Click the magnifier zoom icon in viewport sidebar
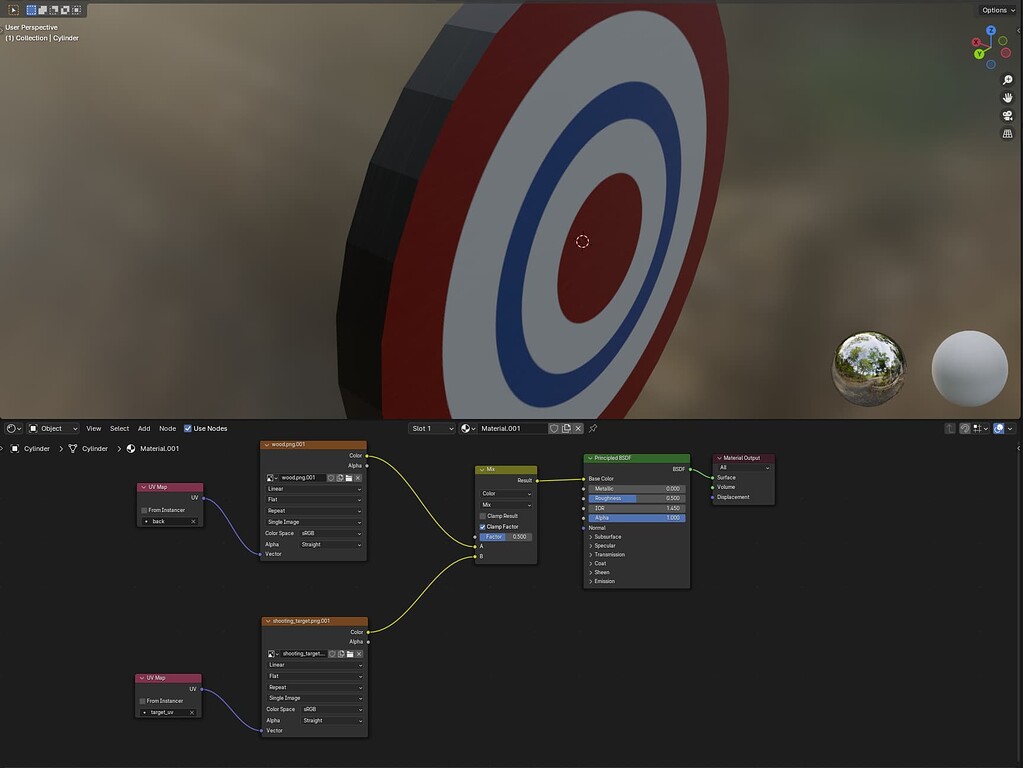The width and height of the screenshot is (1023, 768). [x=1007, y=79]
